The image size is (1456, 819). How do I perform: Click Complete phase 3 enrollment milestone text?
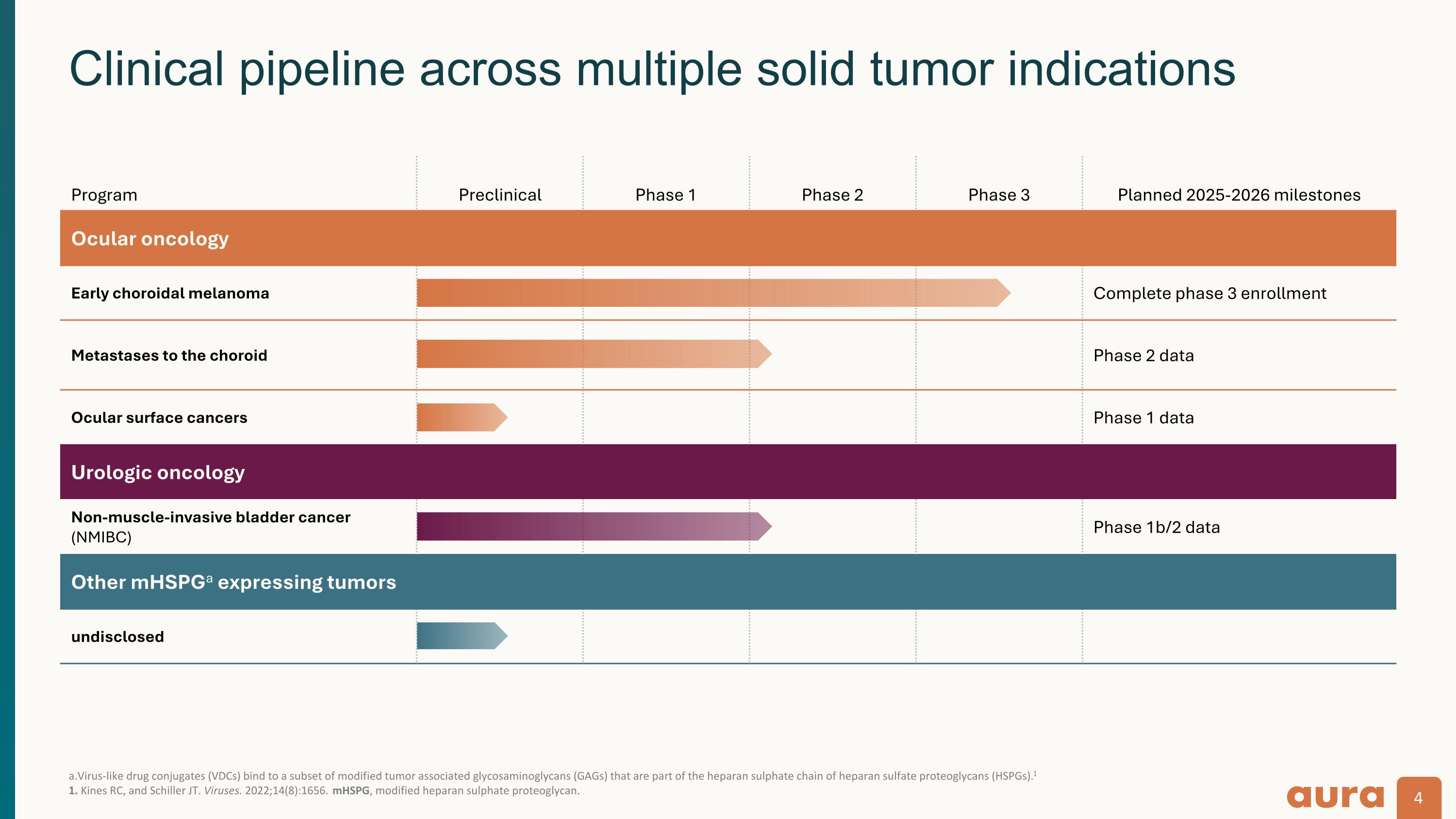point(1209,293)
